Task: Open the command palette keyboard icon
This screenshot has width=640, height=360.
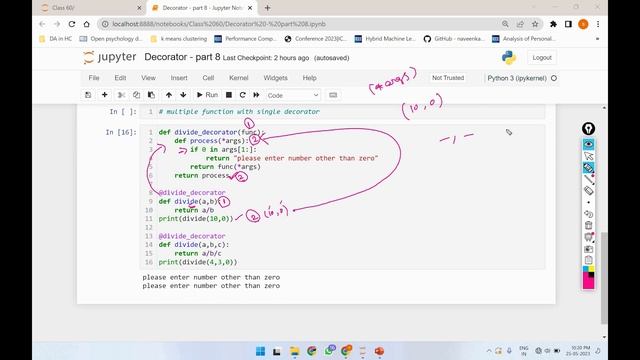Action: pos(333,95)
